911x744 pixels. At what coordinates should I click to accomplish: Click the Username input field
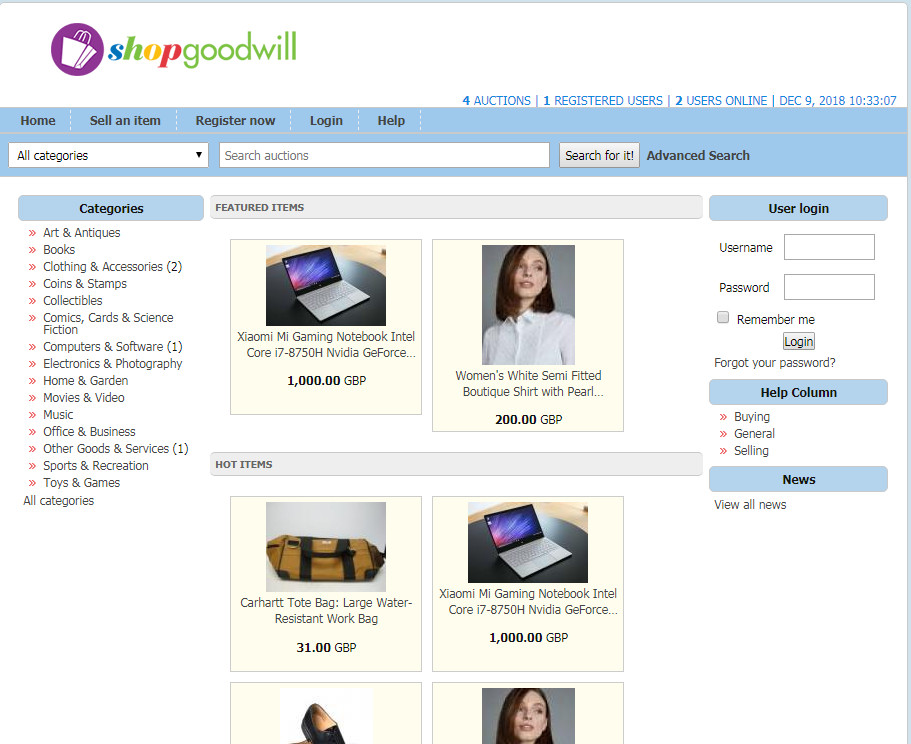(829, 247)
